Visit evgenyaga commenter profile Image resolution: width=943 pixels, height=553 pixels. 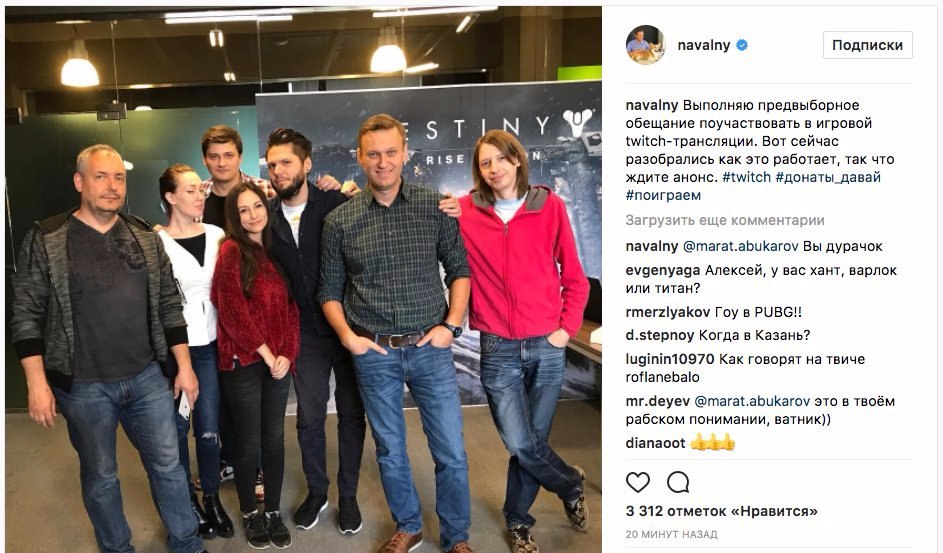tap(663, 271)
